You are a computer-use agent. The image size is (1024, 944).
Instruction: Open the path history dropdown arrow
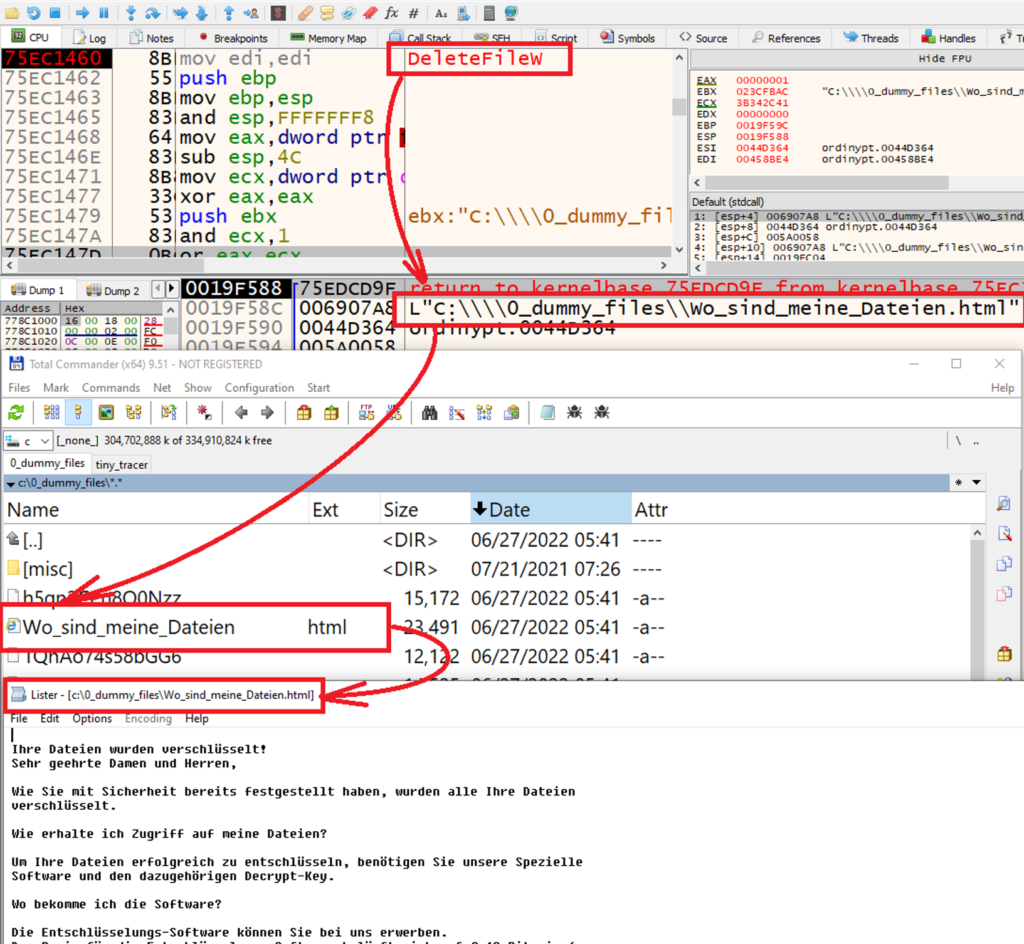(976, 483)
